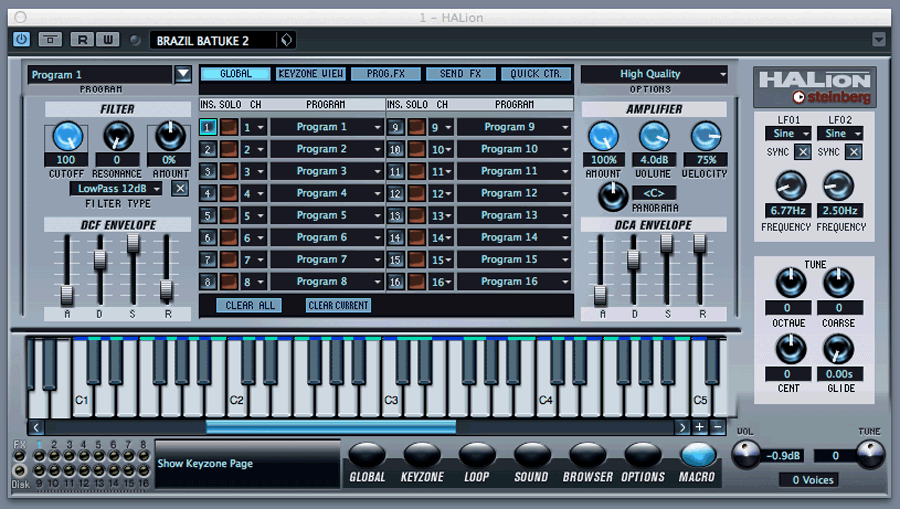
Task: Click the Write automation W button
Action: 108,39
